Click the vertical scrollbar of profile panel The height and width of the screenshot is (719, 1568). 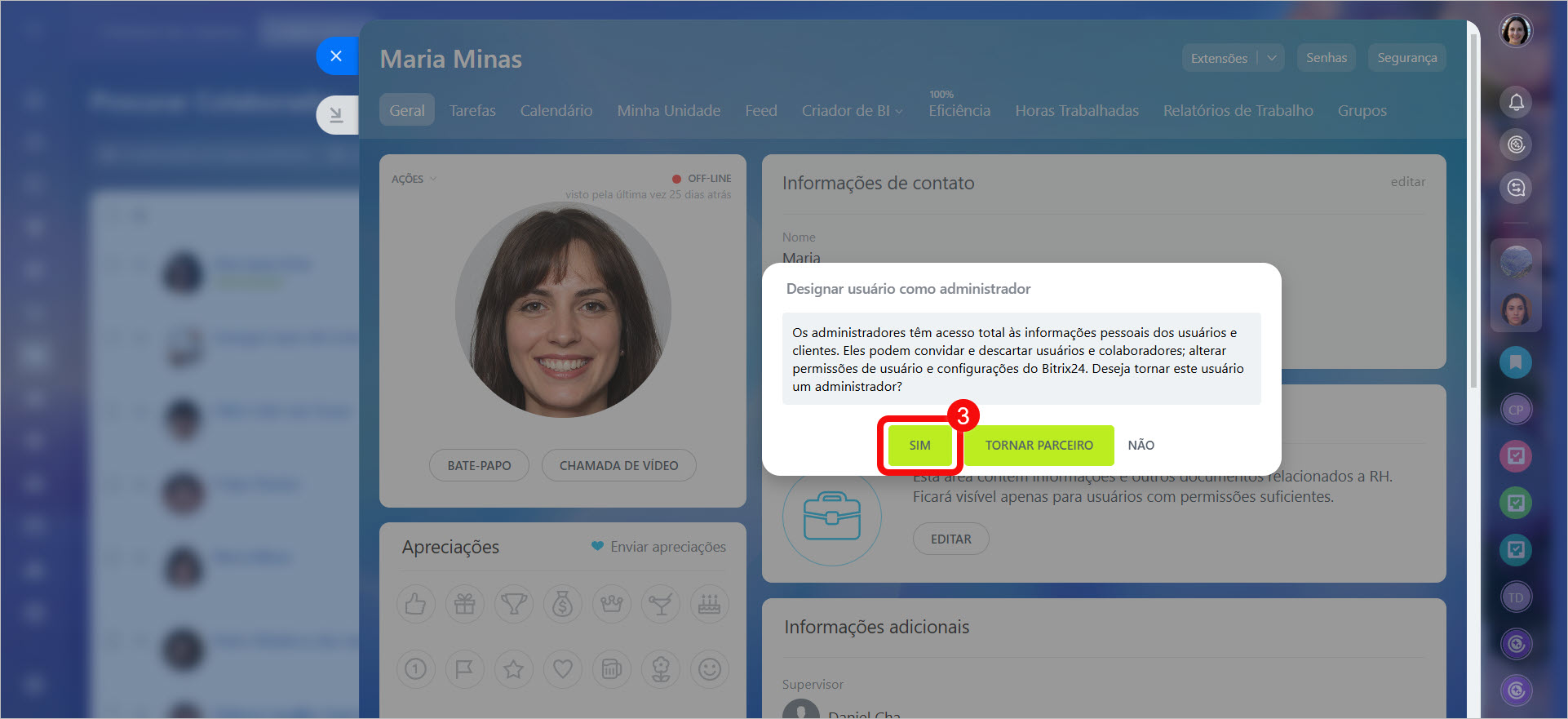pyautogui.click(x=1473, y=211)
